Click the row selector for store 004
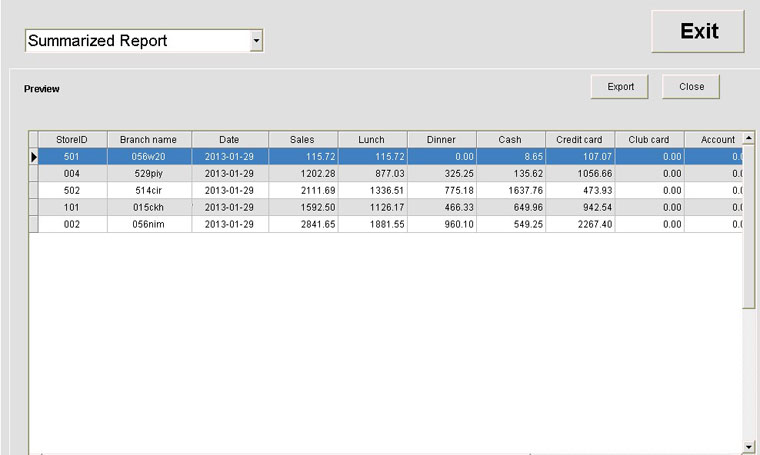Image resolution: width=760 pixels, height=455 pixels. point(33,173)
